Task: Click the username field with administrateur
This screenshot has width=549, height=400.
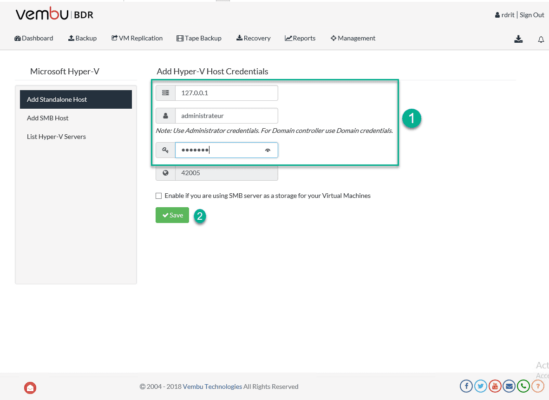Action: coord(227,116)
